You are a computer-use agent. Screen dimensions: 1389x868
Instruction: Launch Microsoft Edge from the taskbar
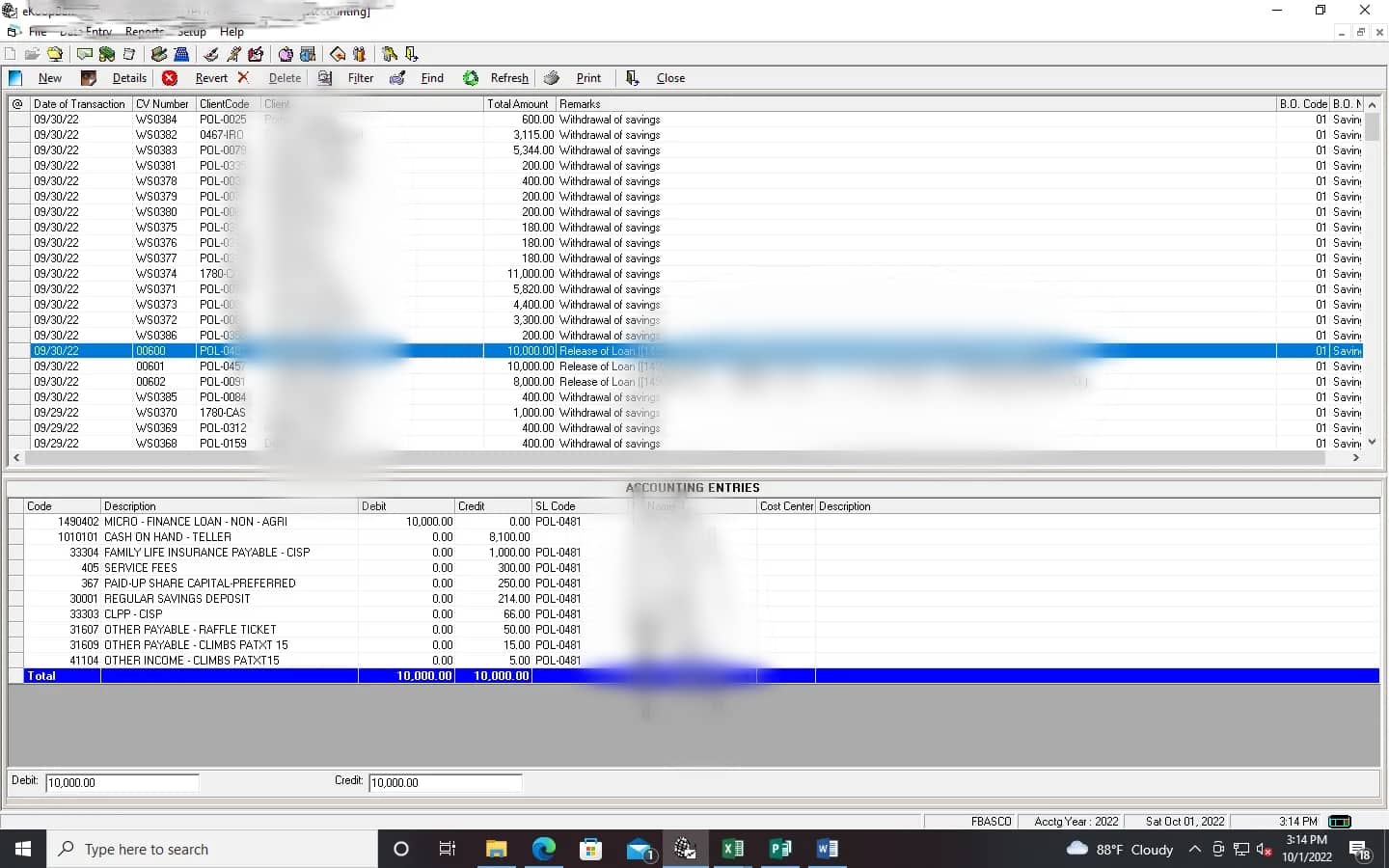(x=543, y=849)
